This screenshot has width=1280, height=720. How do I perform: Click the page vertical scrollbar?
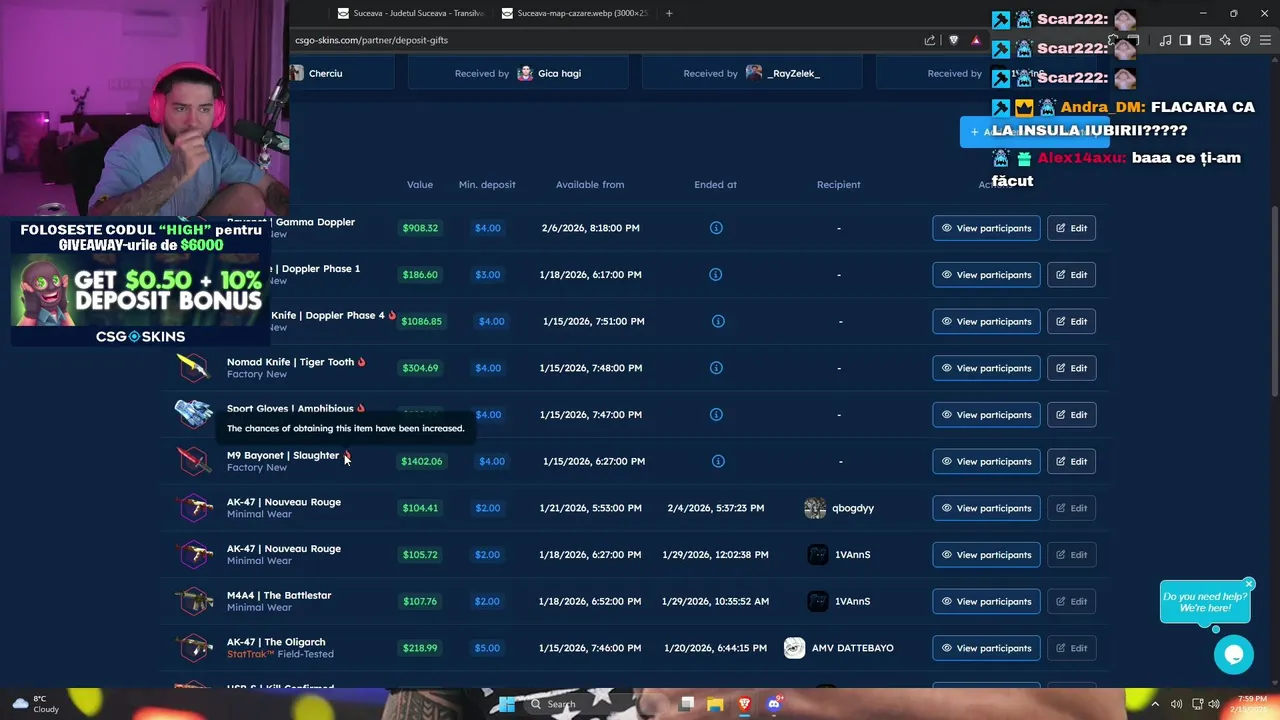click(1275, 300)
